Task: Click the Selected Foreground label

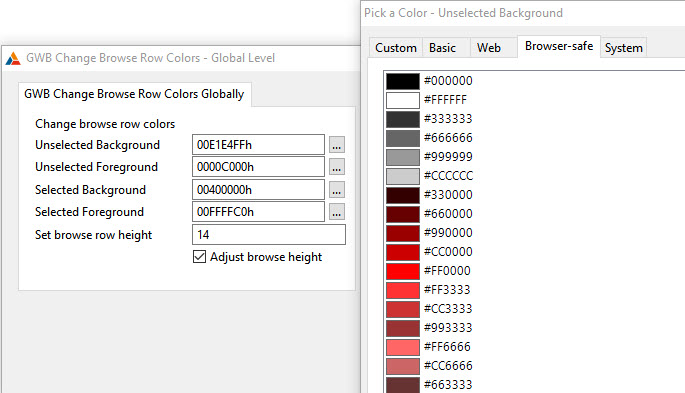Action: click(89, 212)
